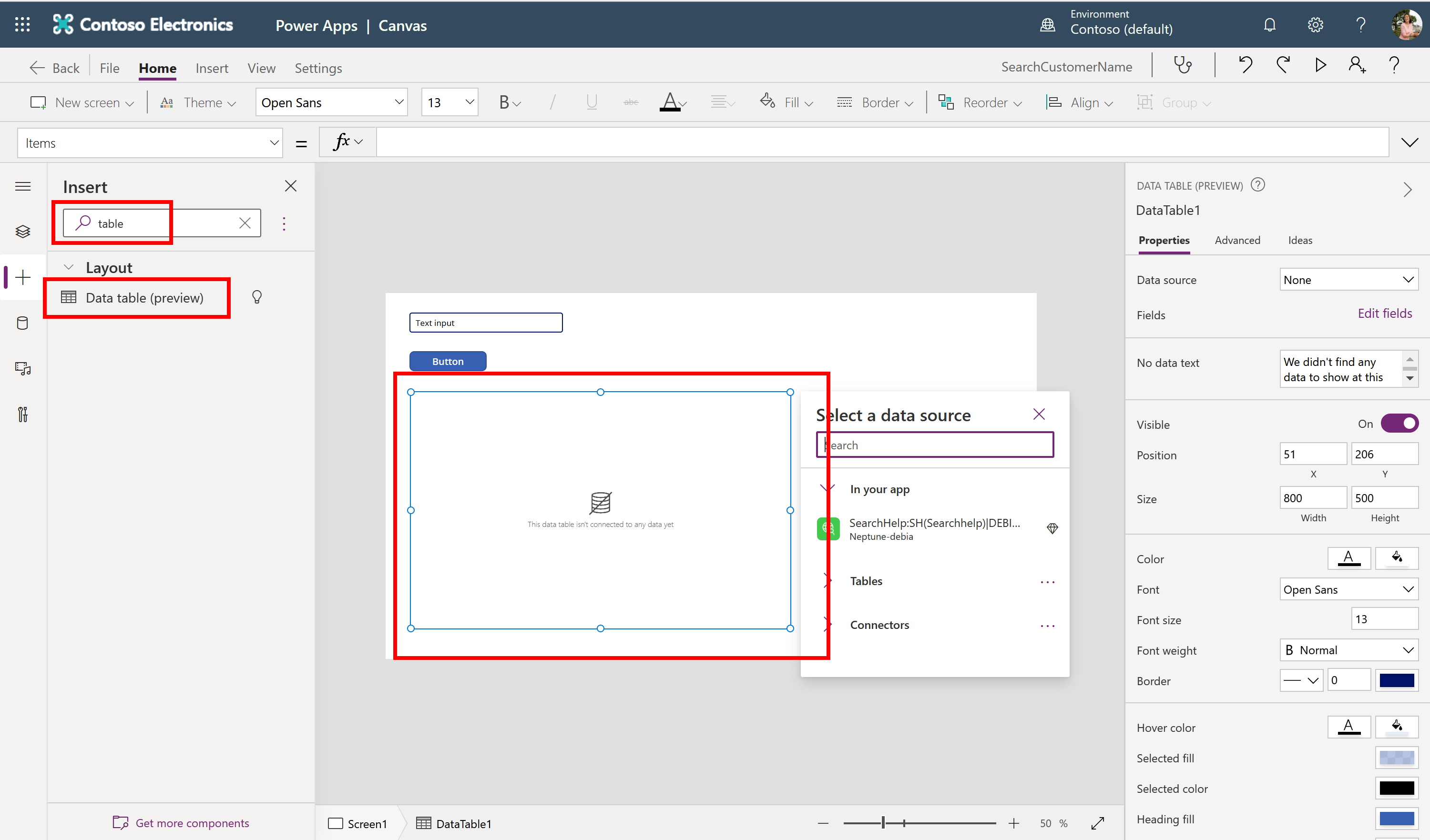The image size is (1430, 840).
Task: Click the New screen button
Action: pos(83,102)
